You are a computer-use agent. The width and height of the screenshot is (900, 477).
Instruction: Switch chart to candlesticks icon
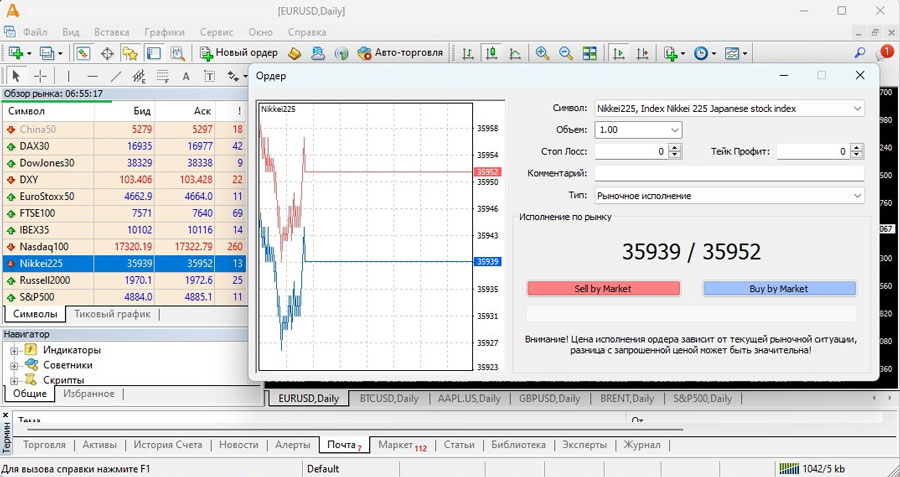click(491, 53)
